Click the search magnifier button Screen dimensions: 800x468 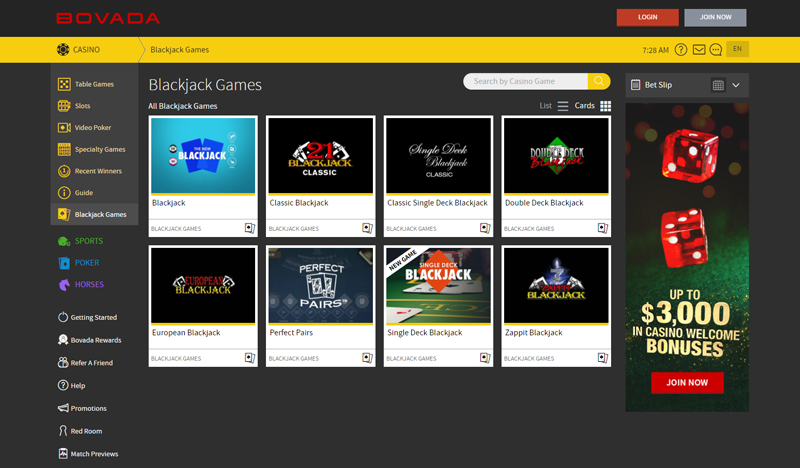[599, 81]
